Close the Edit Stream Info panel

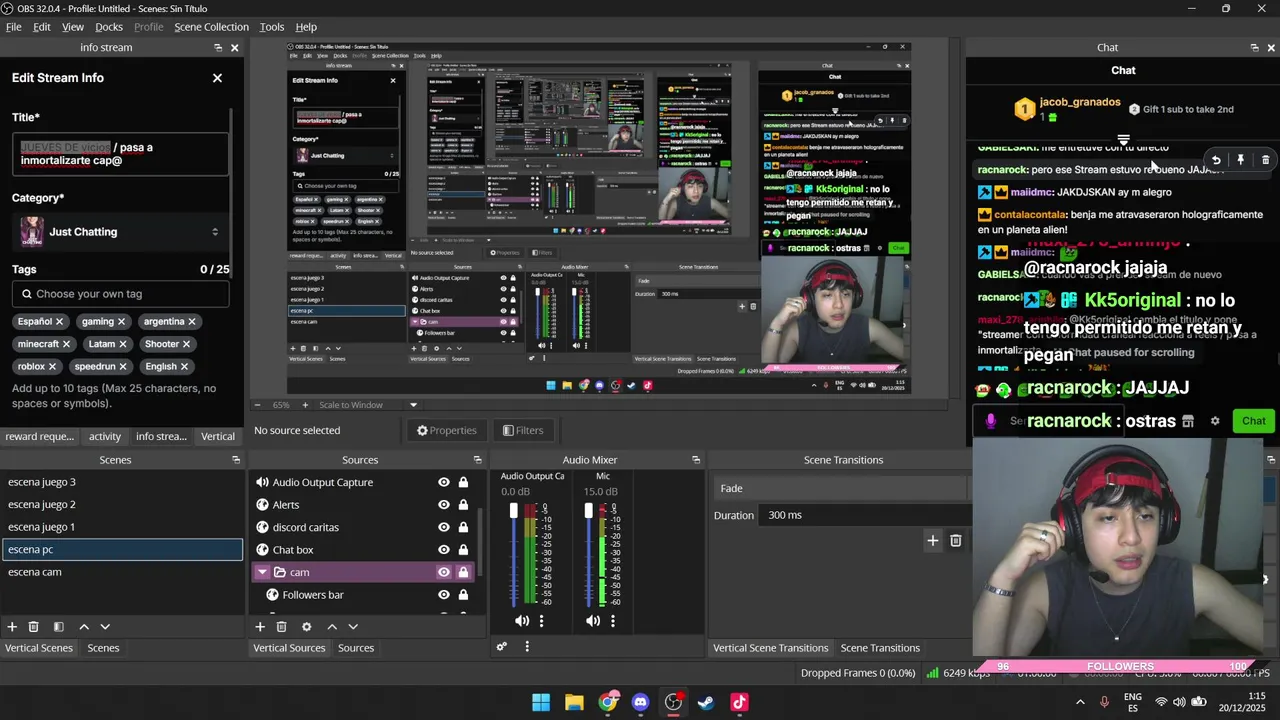tap(217, 78)
